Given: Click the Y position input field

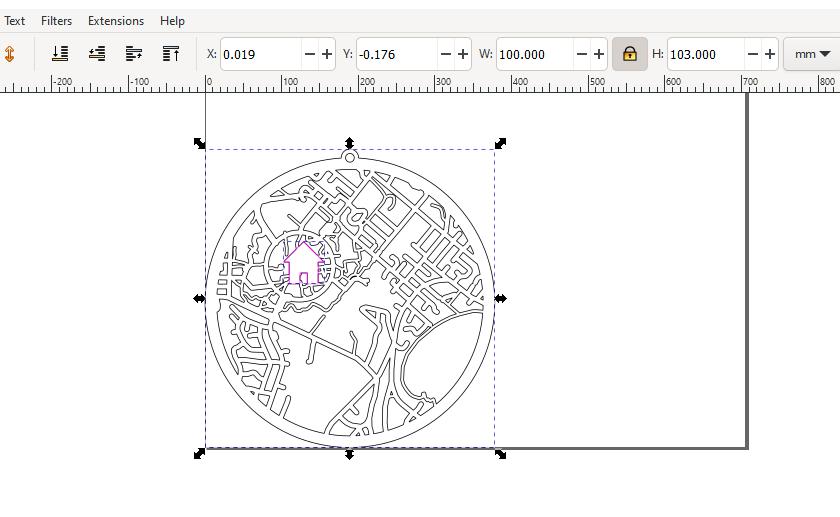Looking at the screenshot, I should pyautogui.click(x=397, y=54).
